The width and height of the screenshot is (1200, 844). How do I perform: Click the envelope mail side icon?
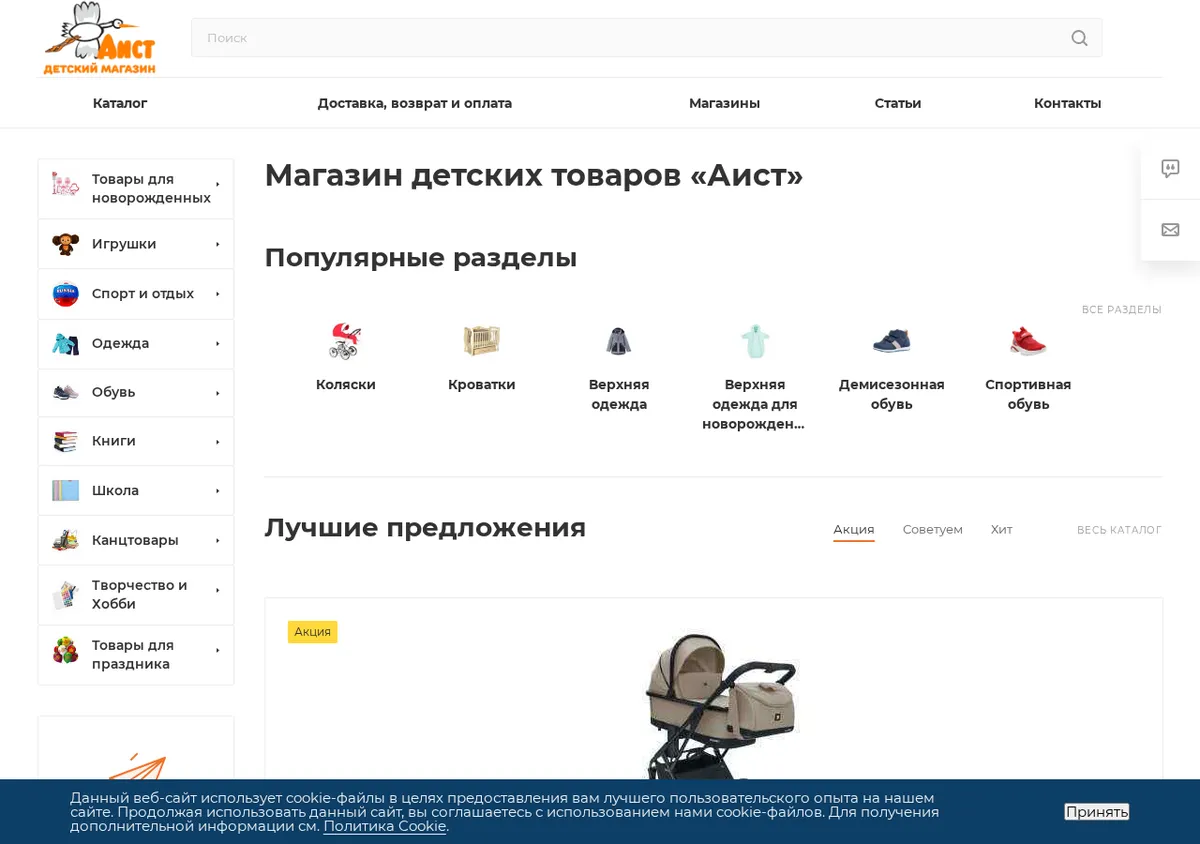coord(1170,230)
